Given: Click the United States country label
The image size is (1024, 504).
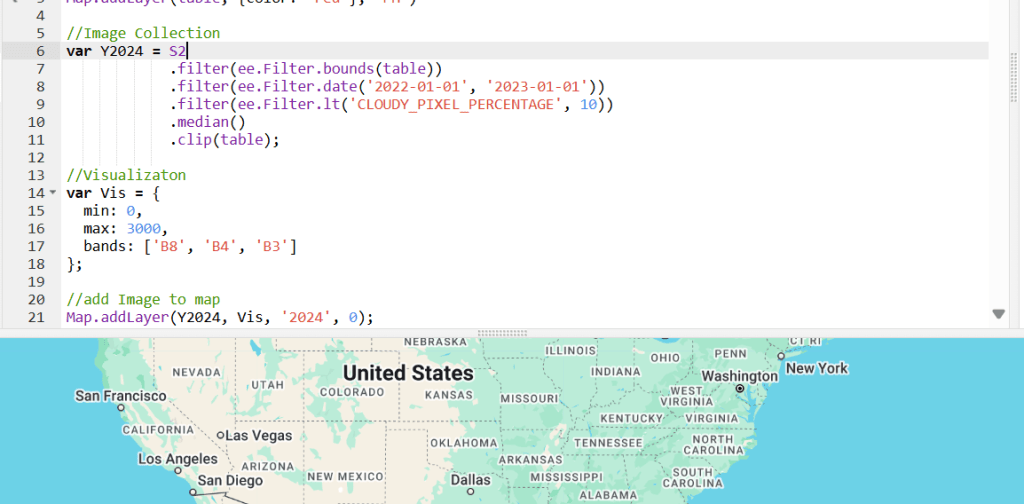Looking at the screenshot, I should (408, 373).
